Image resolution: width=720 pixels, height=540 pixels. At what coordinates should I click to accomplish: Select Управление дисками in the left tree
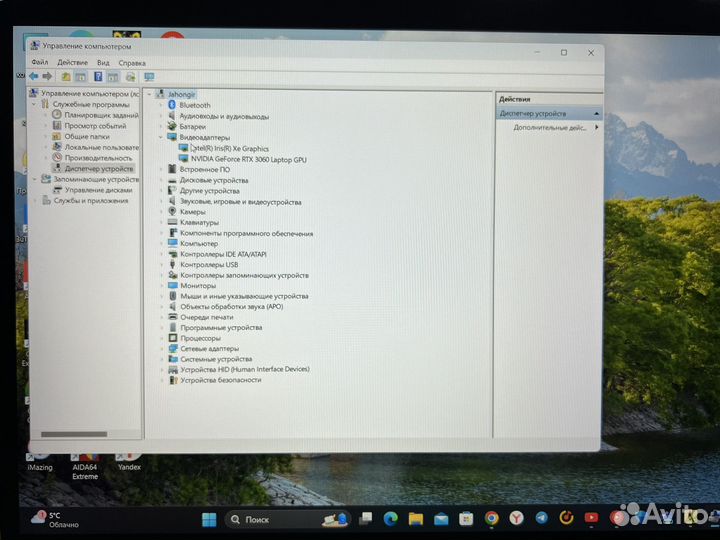click(x=98, y=189)
